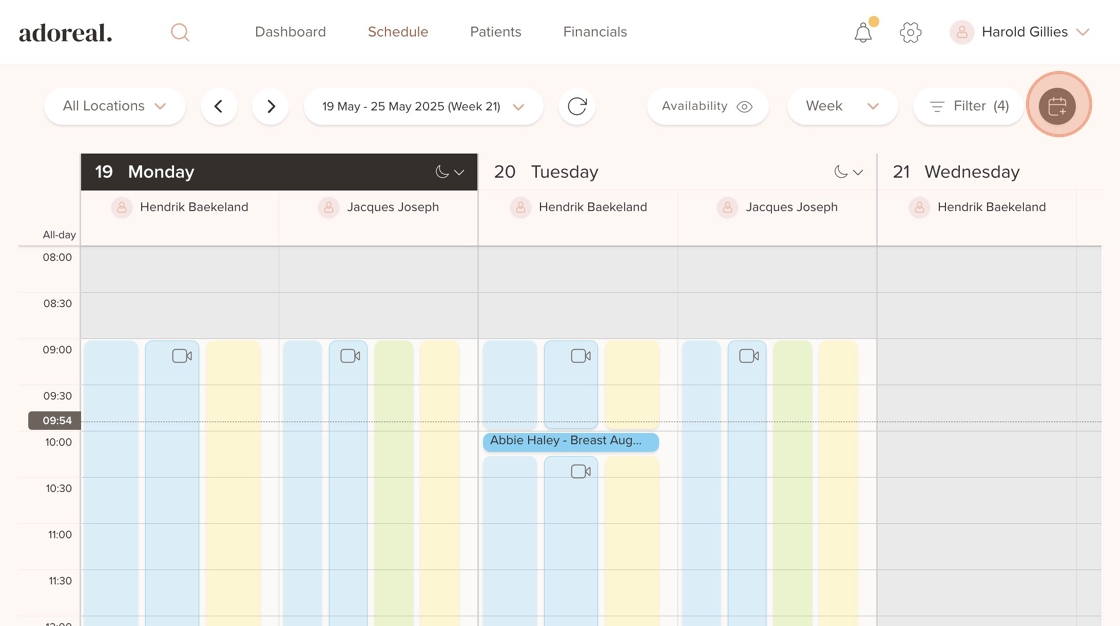Switch to the Dashboard tab

pyautogui.click(x=290, y=32)
